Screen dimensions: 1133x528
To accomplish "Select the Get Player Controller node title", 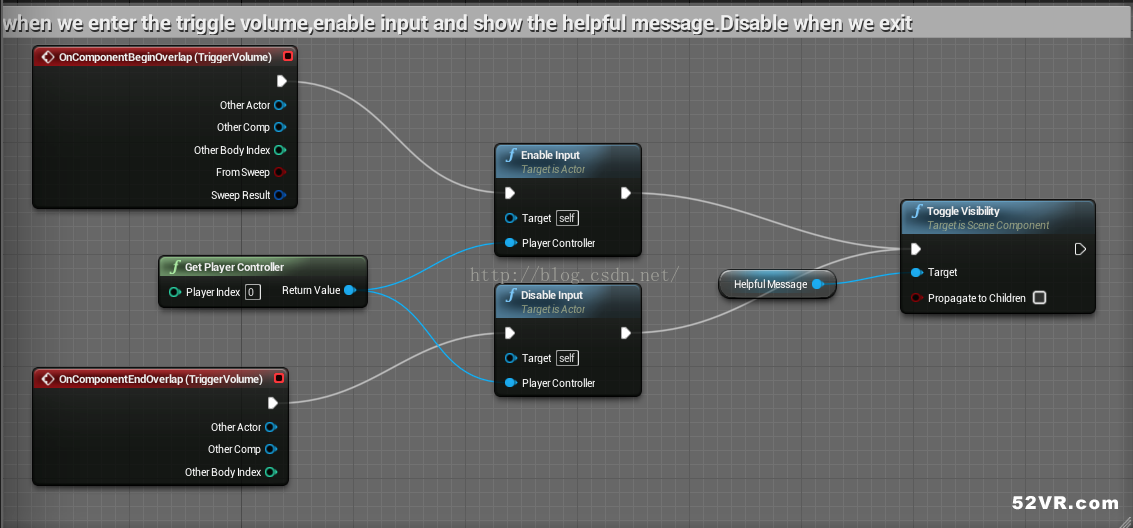I will coord(234,267).
